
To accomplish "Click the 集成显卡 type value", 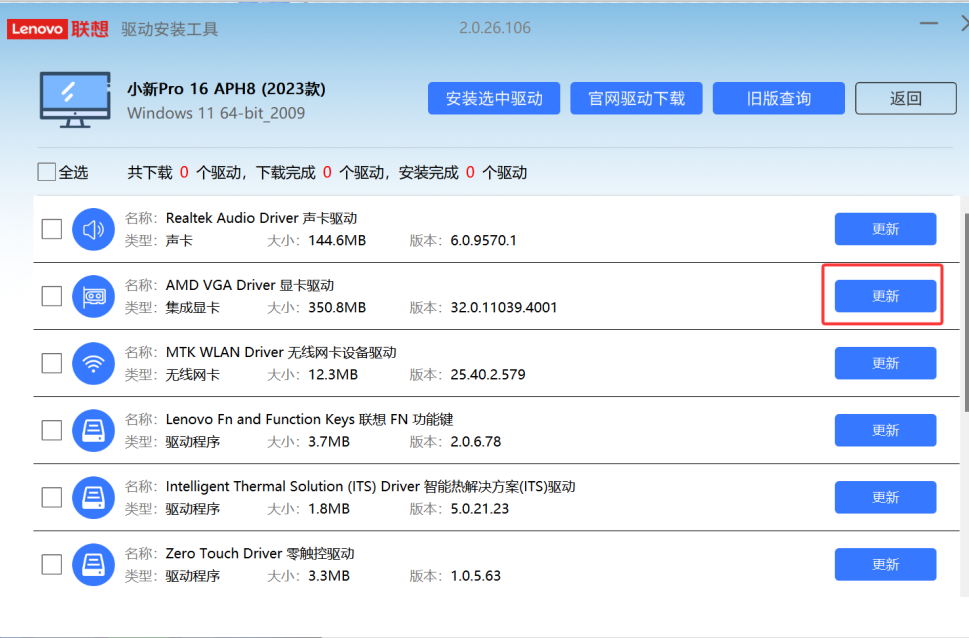I will tap(192, 308).
